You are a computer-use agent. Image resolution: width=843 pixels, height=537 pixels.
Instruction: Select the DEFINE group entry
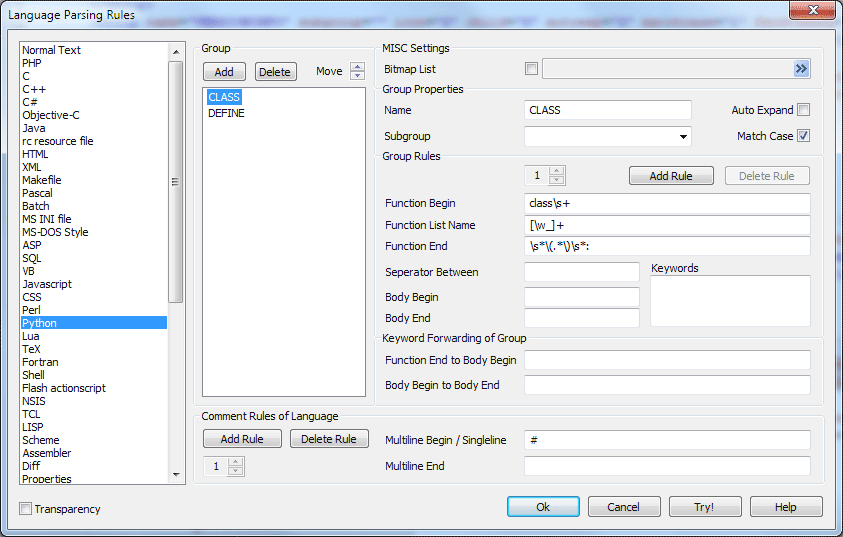click(226, 113)
